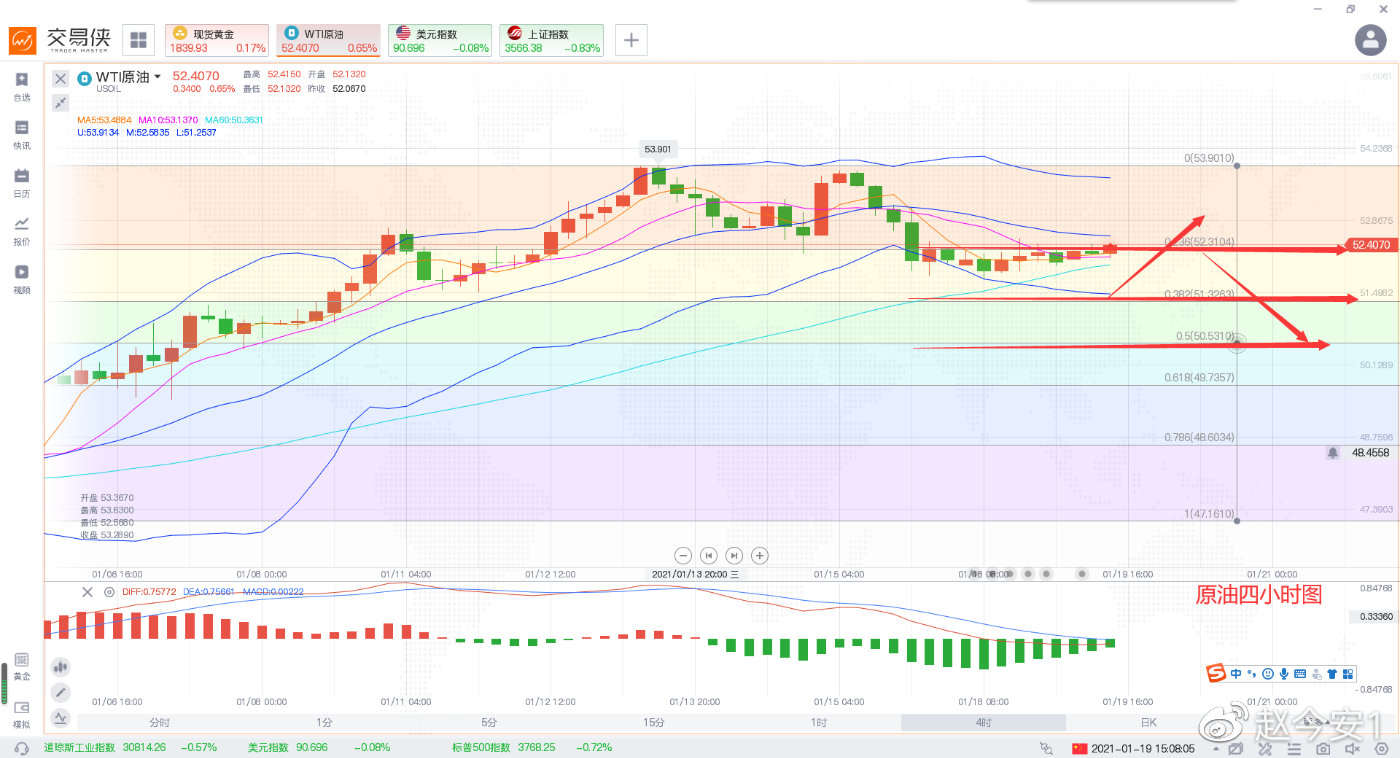The image size is (1400, 758).
Task: Select the 15分 timeframe
Action: [654, 722]
